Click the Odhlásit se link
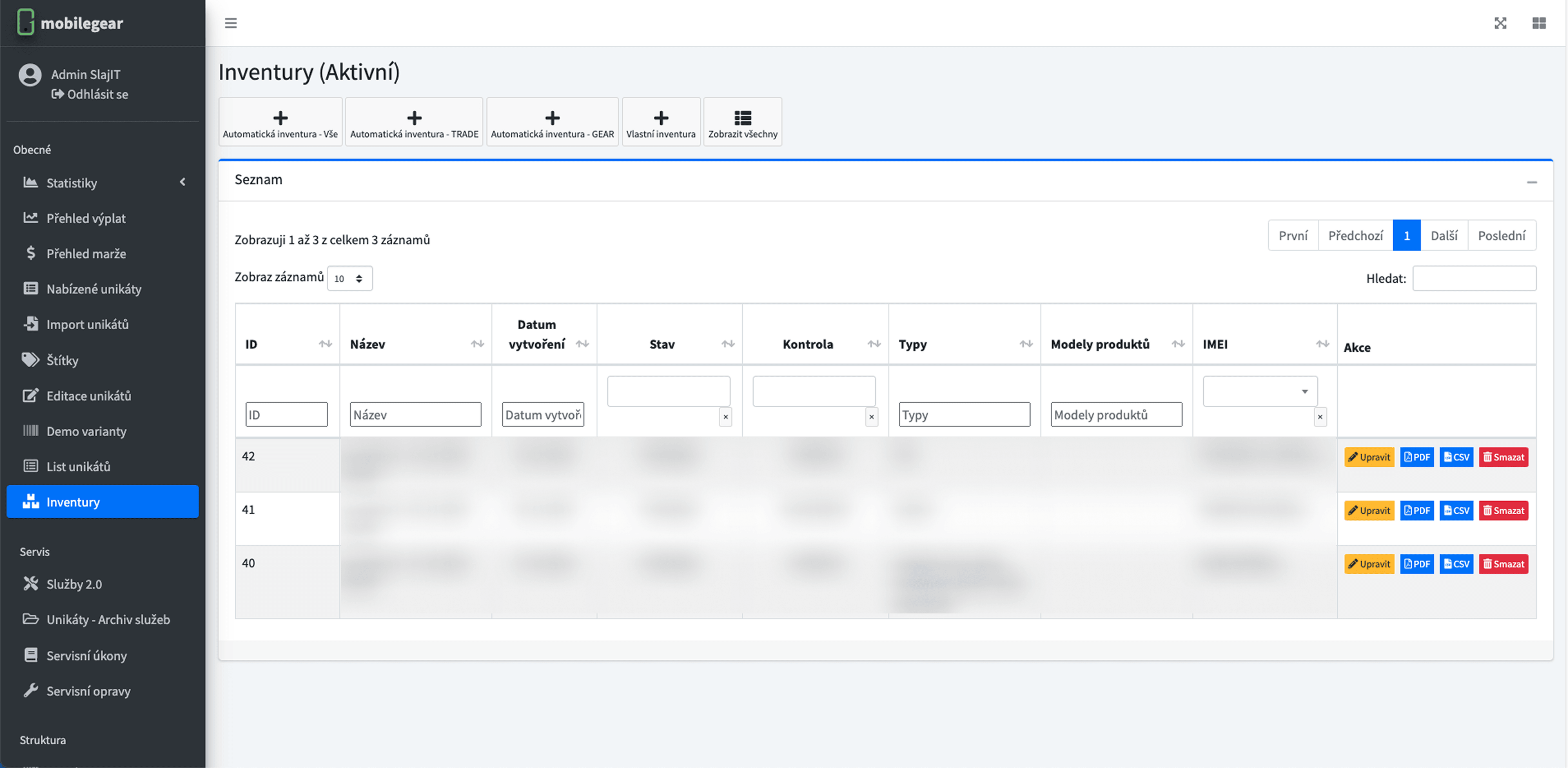The height and width of the screenshot is (768, 1568). coord(91,94)
